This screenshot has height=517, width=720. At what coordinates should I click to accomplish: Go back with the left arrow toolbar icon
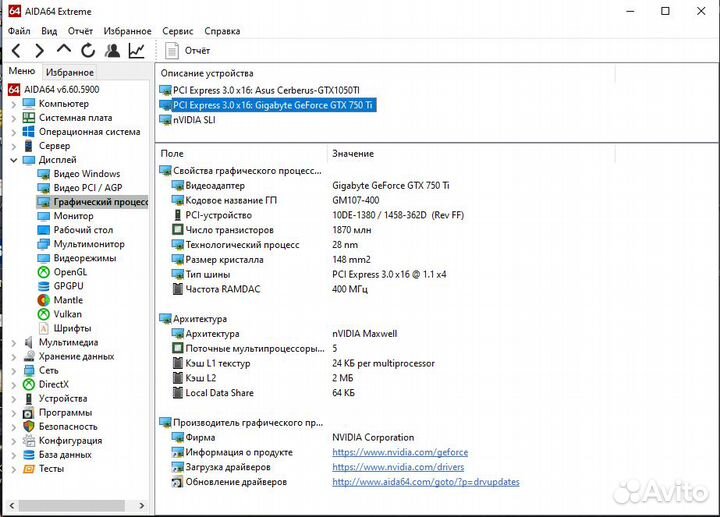pyautogui.click(x=16, y=51)
